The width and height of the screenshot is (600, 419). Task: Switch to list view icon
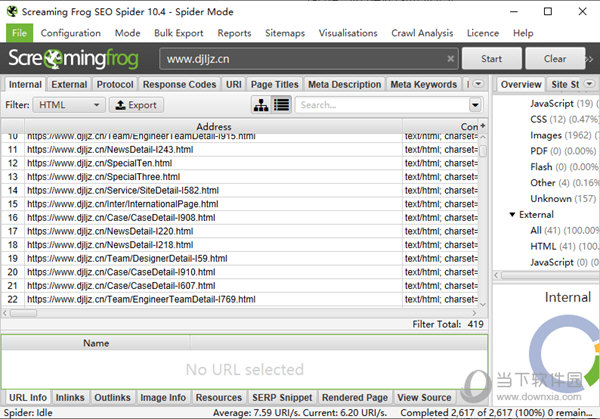point(282,105)
